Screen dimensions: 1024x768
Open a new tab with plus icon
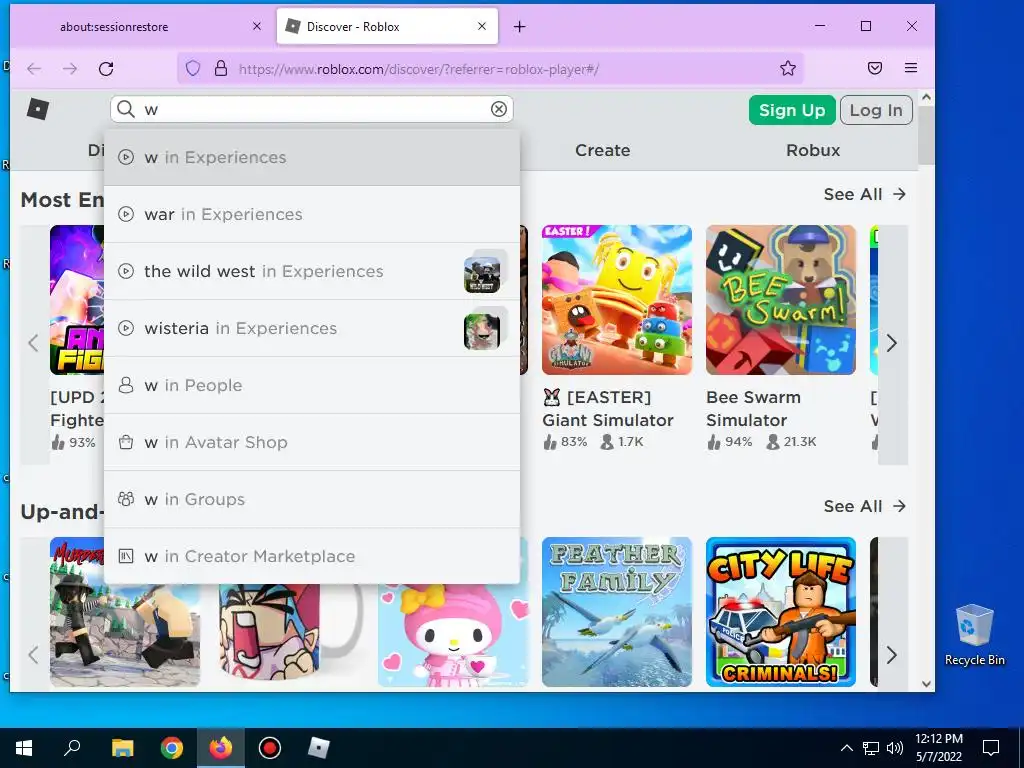click(x=520, y=27)
